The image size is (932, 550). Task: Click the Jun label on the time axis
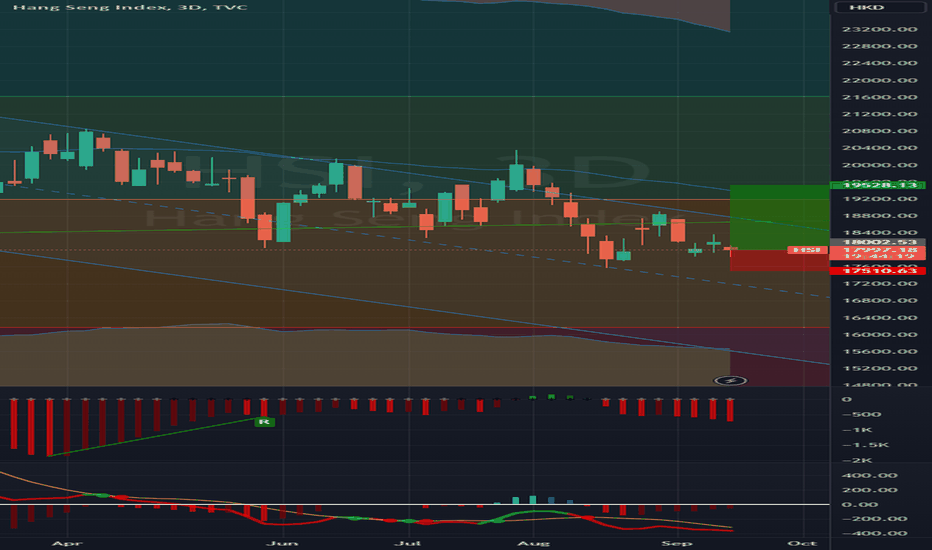tap(282, 543)
